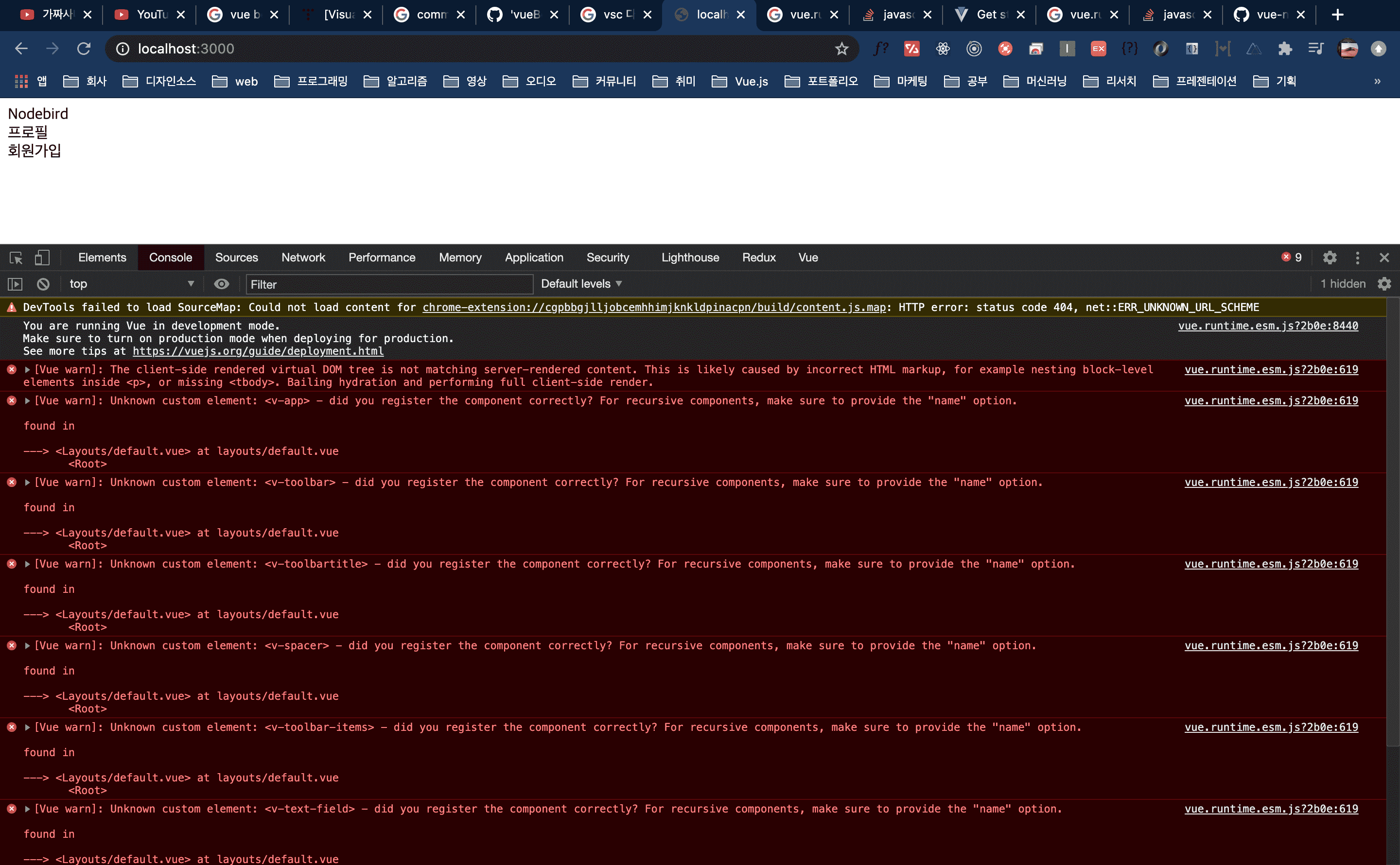Click the Nodebird text on the page
The image size is (1400, 865).
click(x=38, y=114)
